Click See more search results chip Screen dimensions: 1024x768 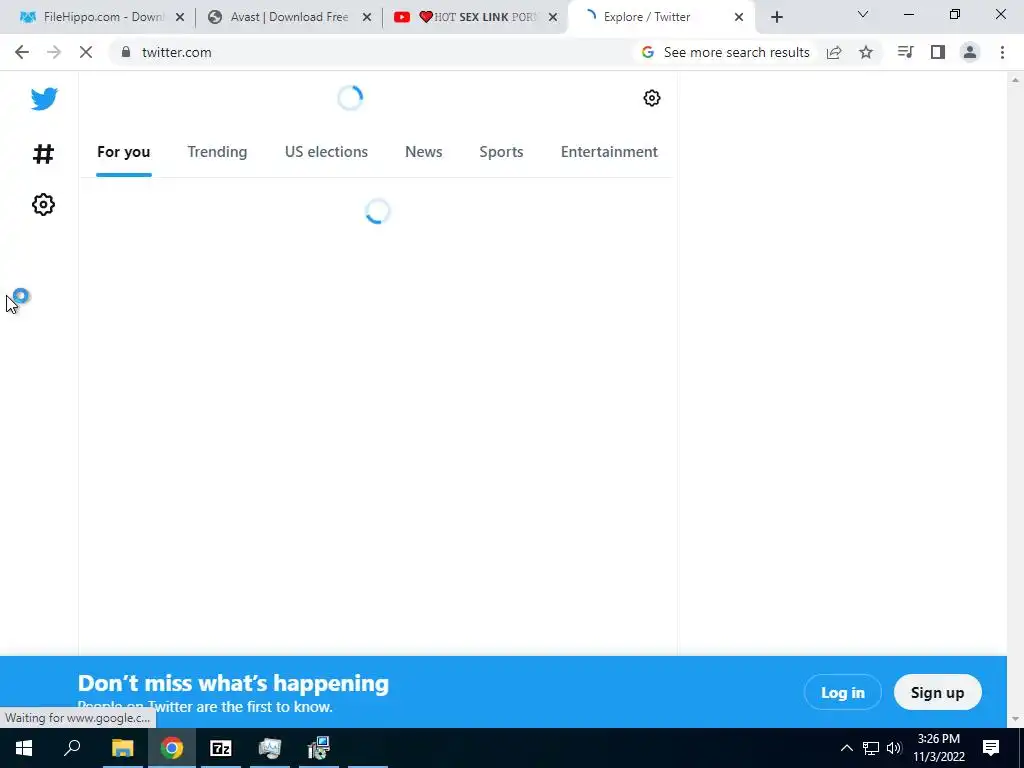click(725, 52)
